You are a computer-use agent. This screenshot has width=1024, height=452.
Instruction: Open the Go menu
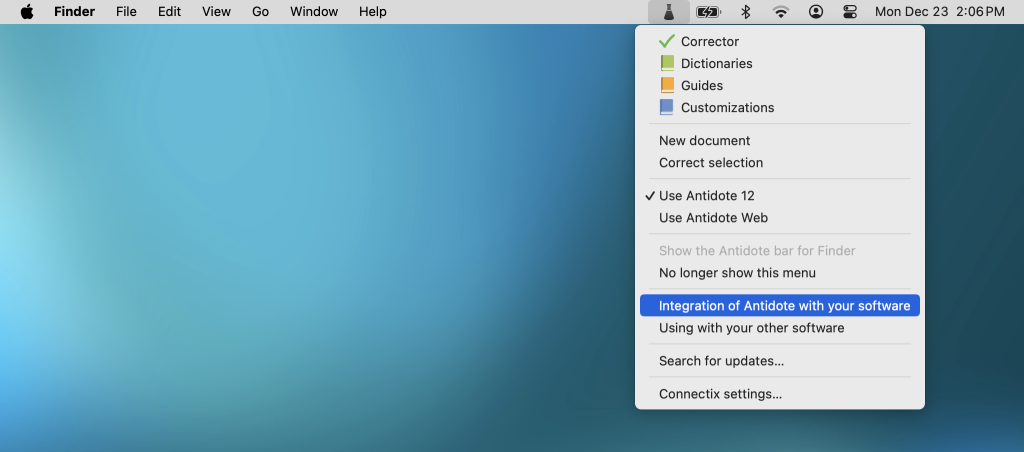pos(260,12)
